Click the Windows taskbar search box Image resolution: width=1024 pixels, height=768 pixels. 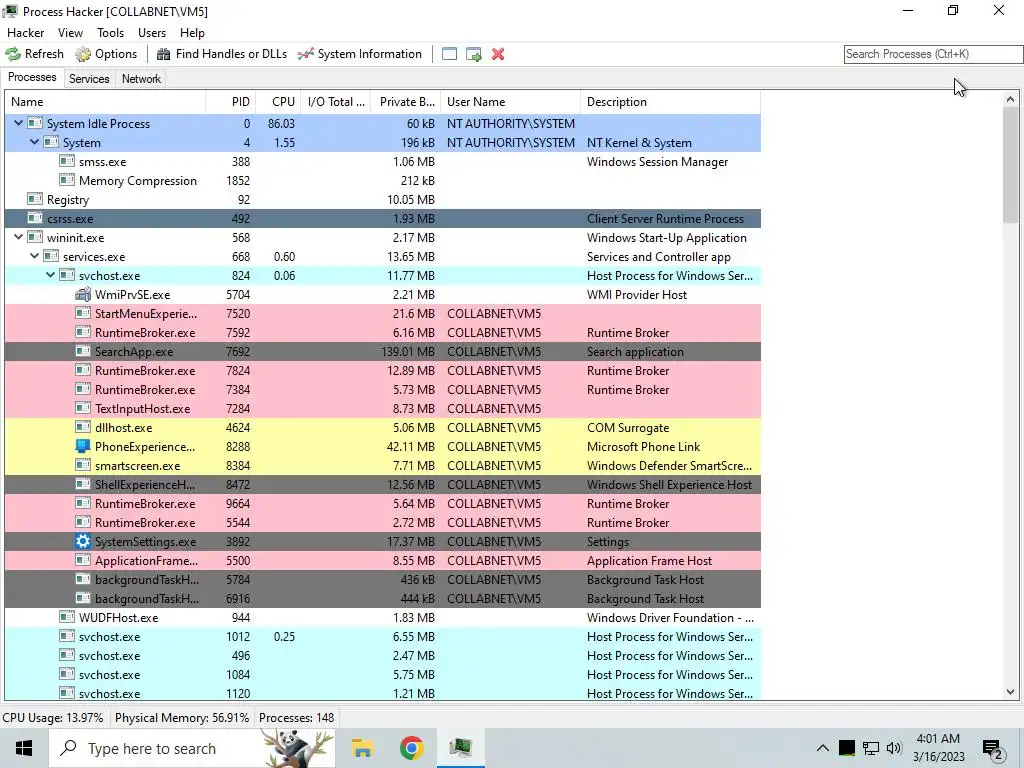point(192,748)
